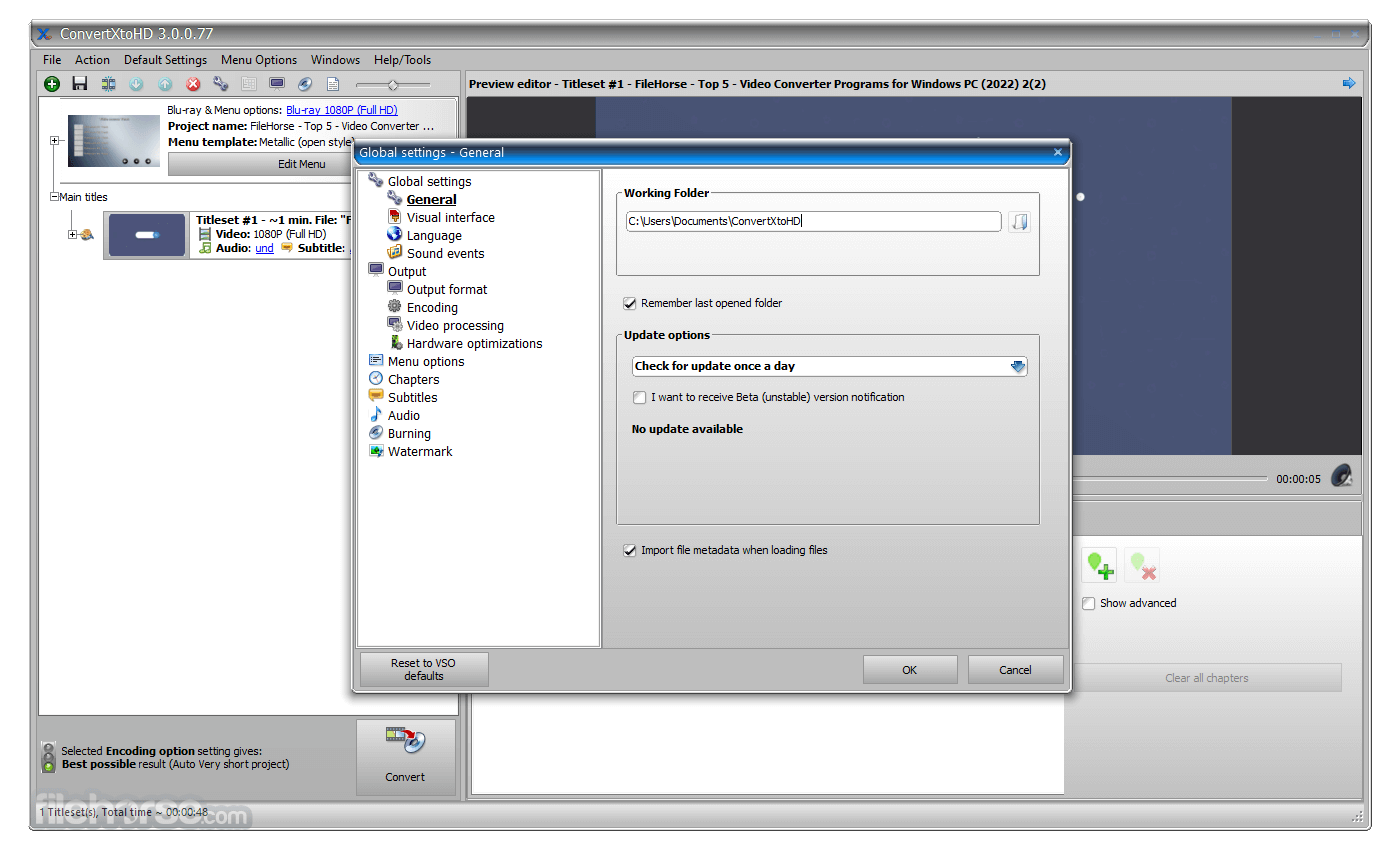Screen dimensions: 1400x860
Task: Click Reset to VSO defaults button
Action: (424, 669)
